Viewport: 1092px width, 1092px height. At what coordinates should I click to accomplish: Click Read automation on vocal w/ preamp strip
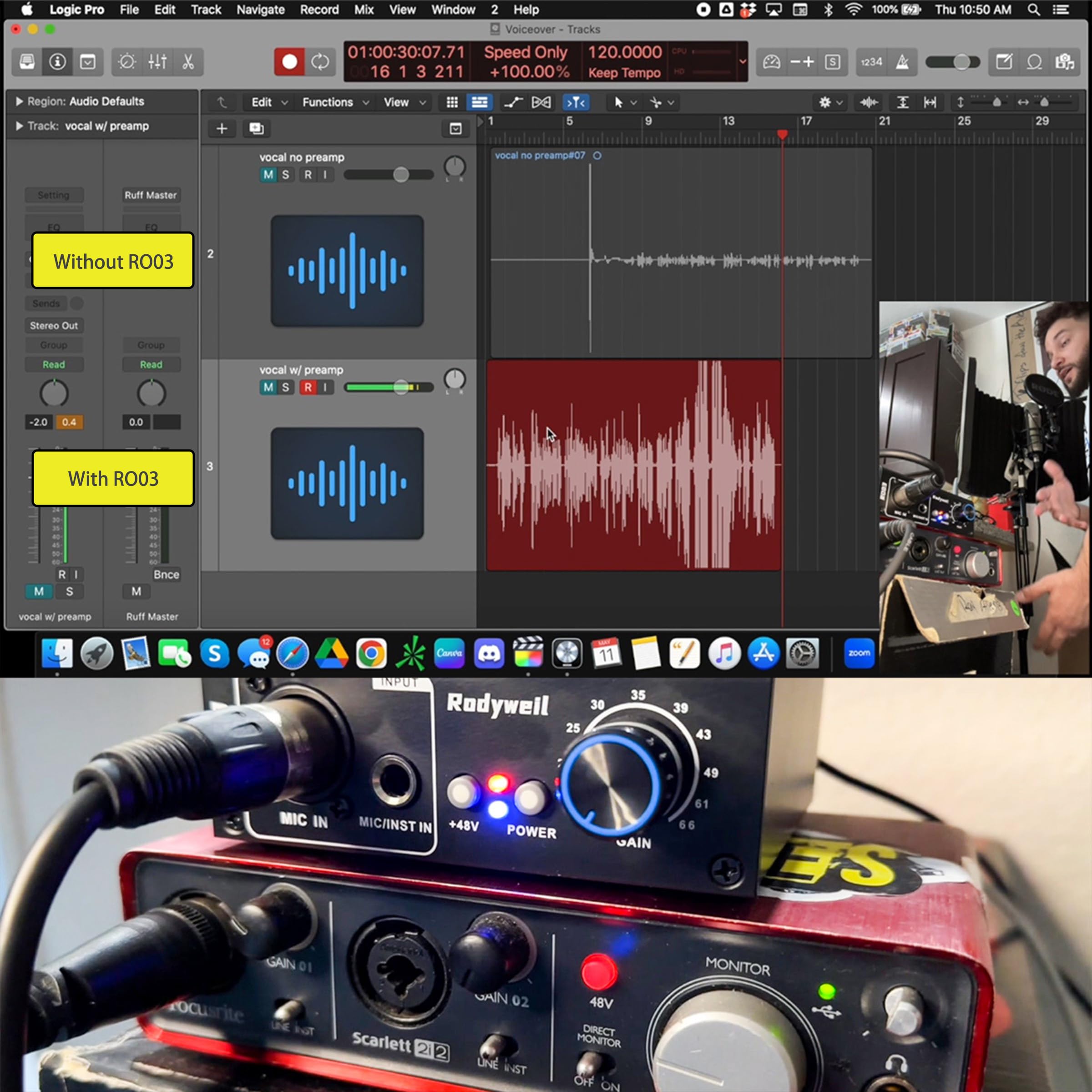pyautogui.click(x=54, y=364)
